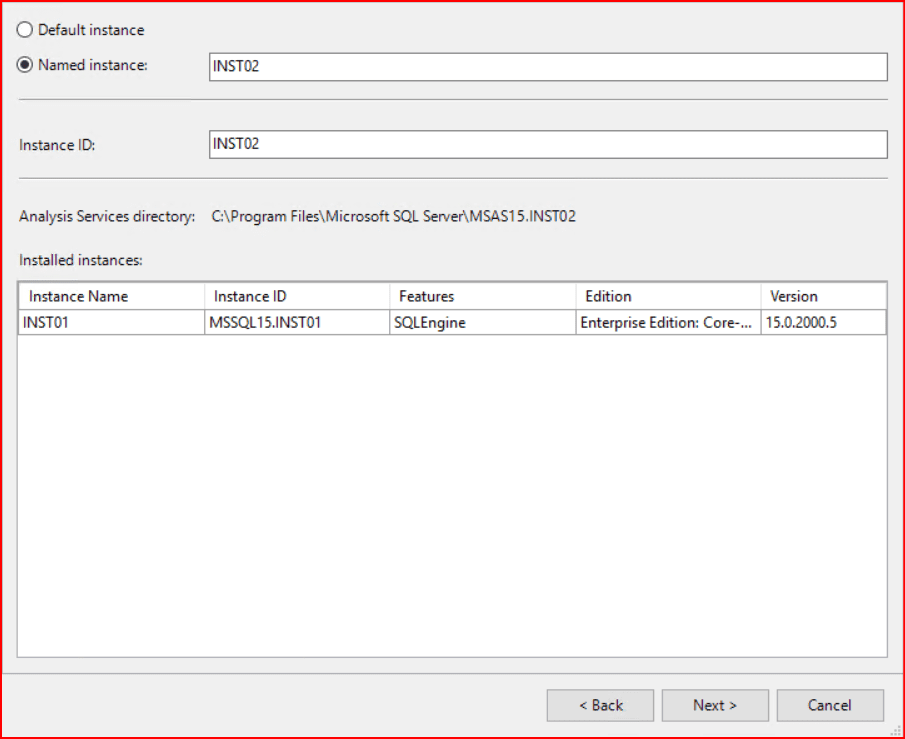Sort by Instance Name column header

110,296
